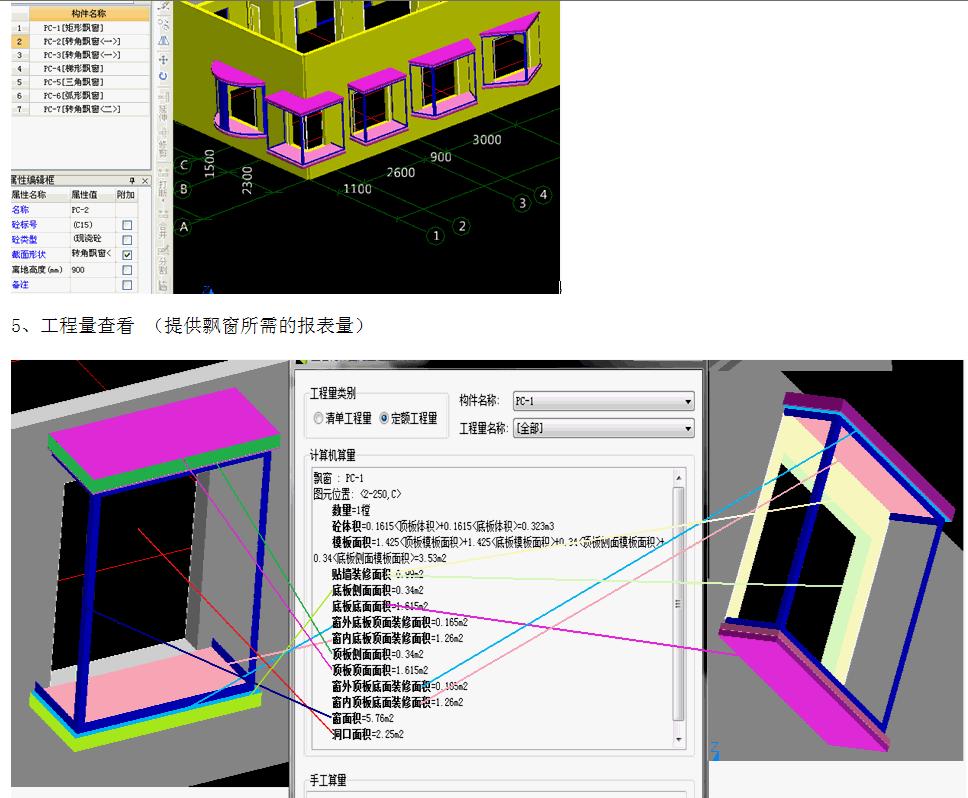Click the 砼体积 result line
Viewport: 968px width, 798px height.
(443, 526)
